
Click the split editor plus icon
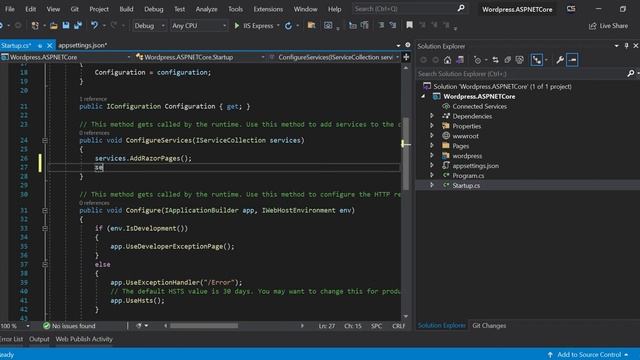click(x=406, y=57)
